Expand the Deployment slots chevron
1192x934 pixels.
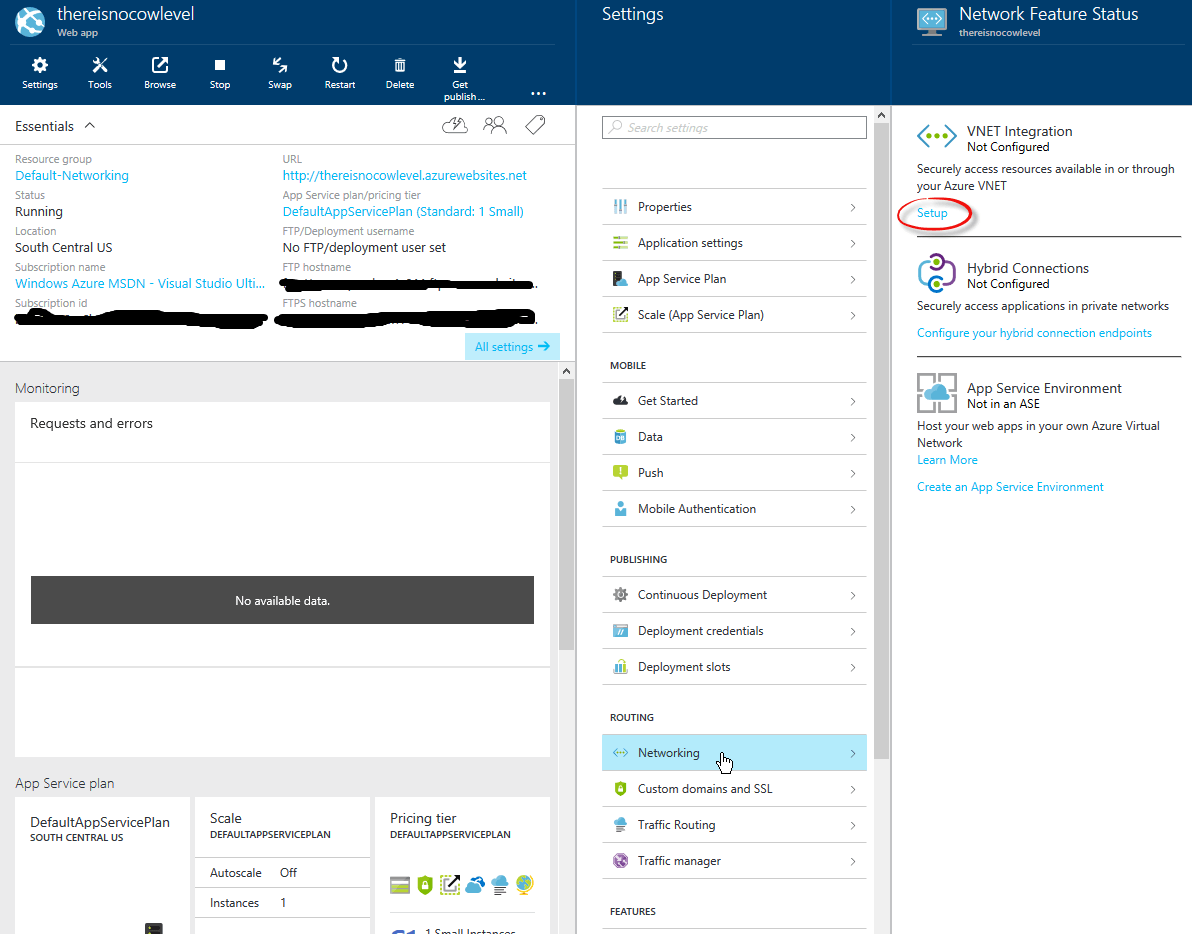click(853, 667)
